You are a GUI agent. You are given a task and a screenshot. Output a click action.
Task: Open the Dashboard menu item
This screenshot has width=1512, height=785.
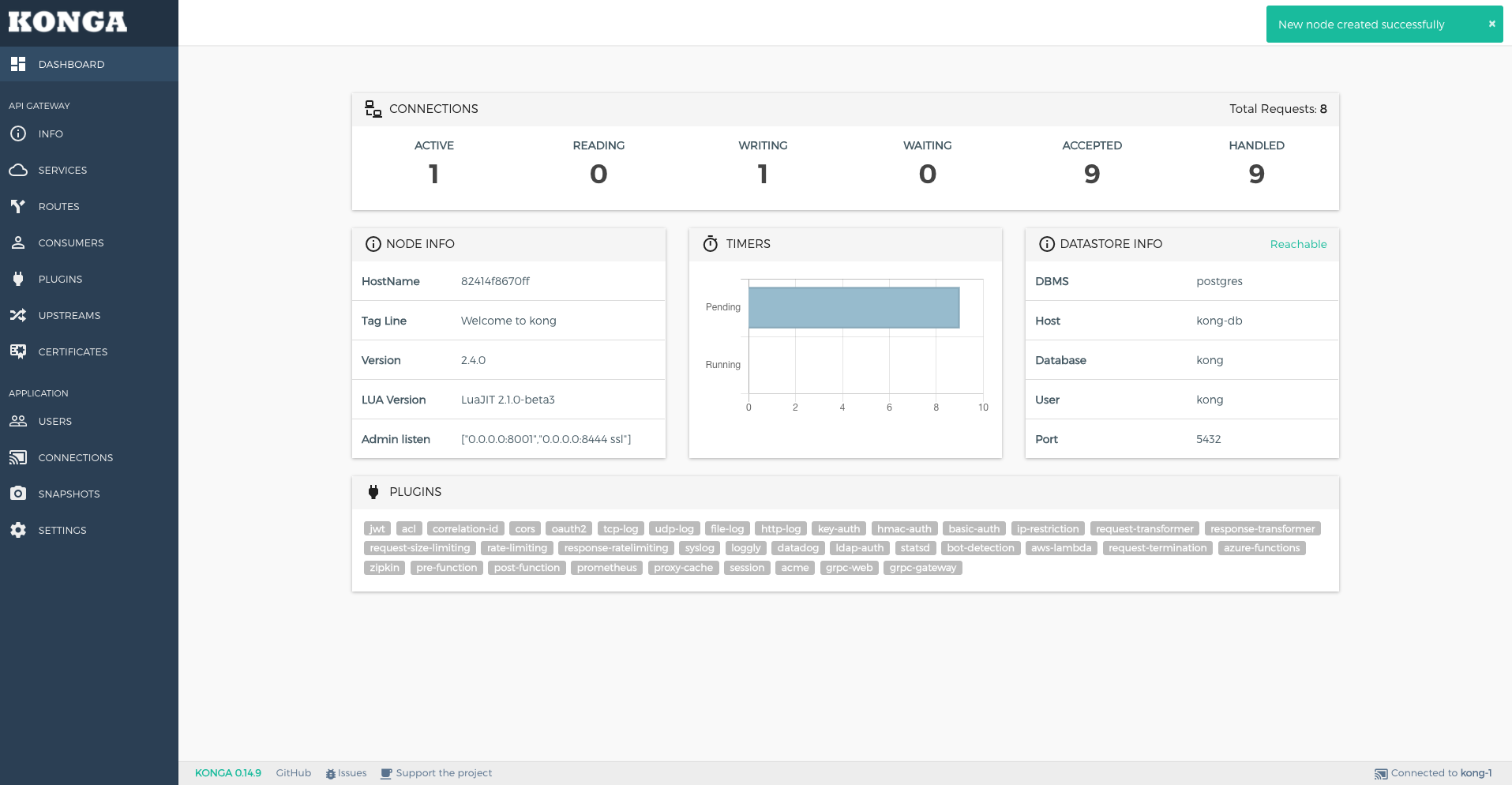pyautogui.click(x=89, y=64)
